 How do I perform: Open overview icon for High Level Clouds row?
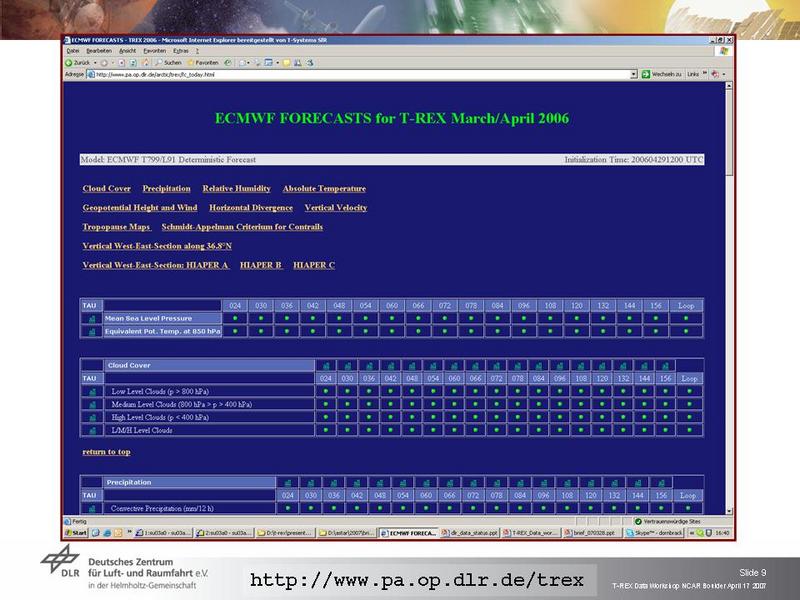tap(92, 417)
